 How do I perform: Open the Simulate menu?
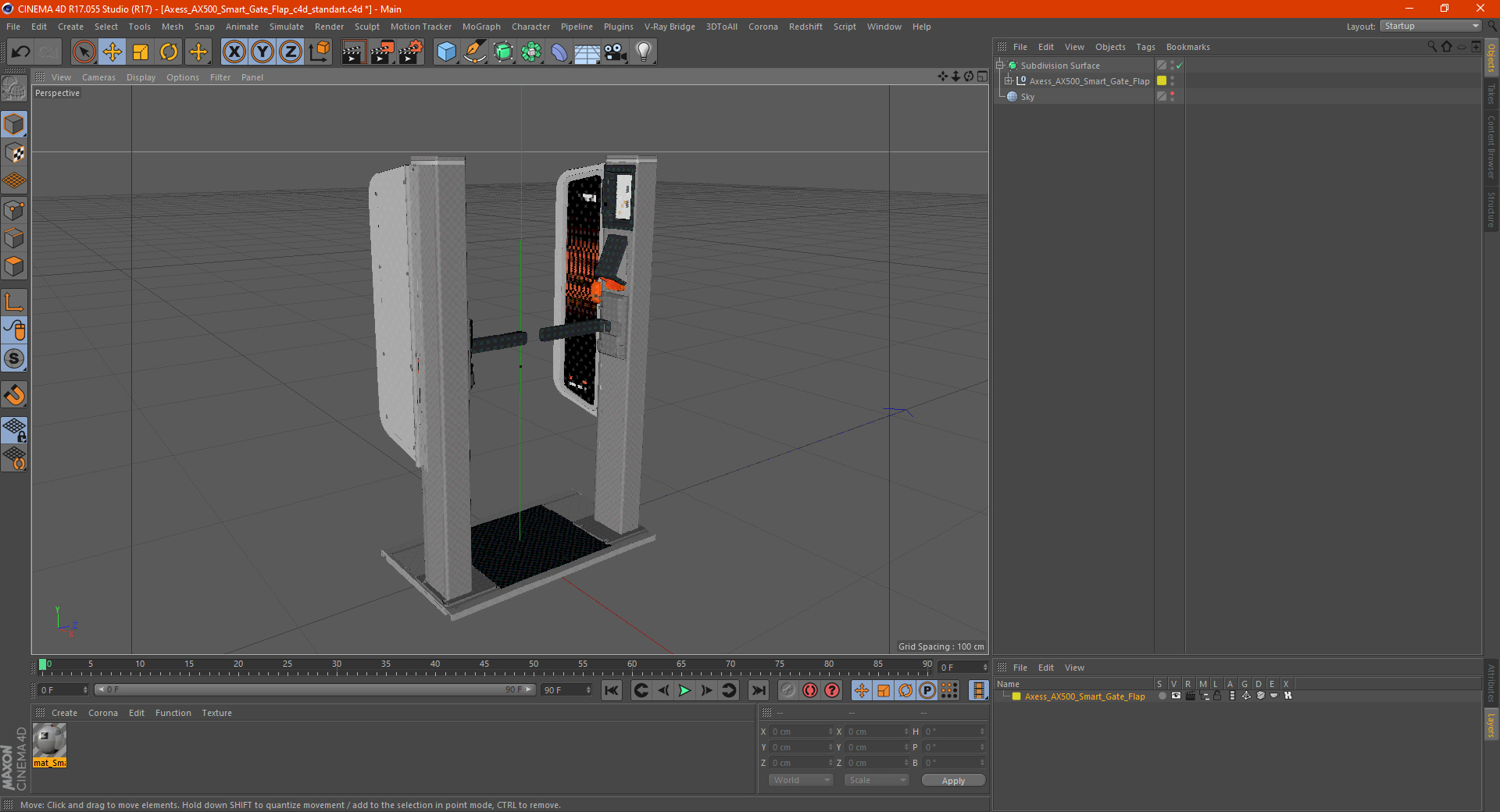(287, 27)
